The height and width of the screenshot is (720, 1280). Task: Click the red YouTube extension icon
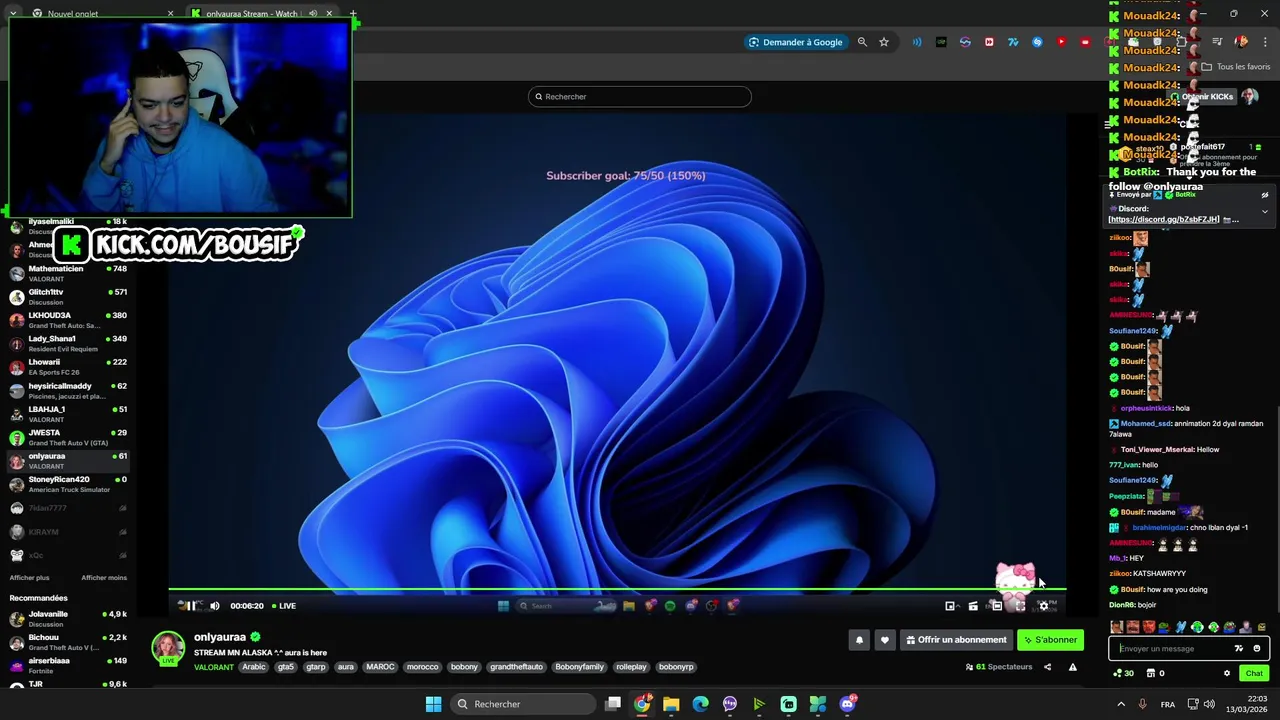[1061, 42]
